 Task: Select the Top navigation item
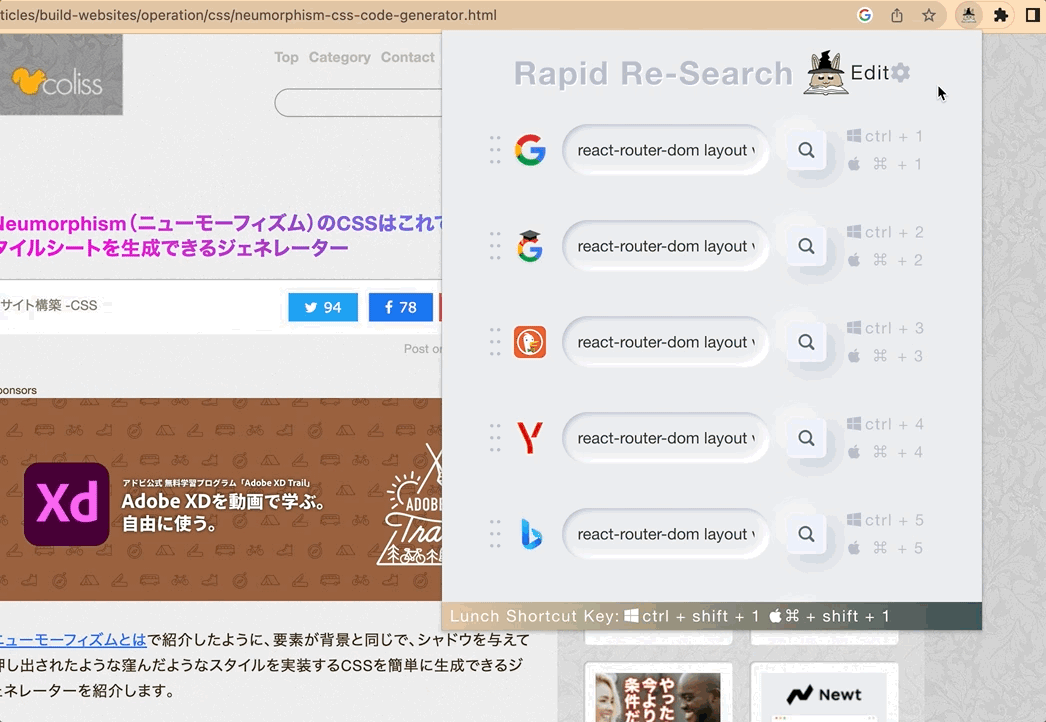[x=286, y=57]
